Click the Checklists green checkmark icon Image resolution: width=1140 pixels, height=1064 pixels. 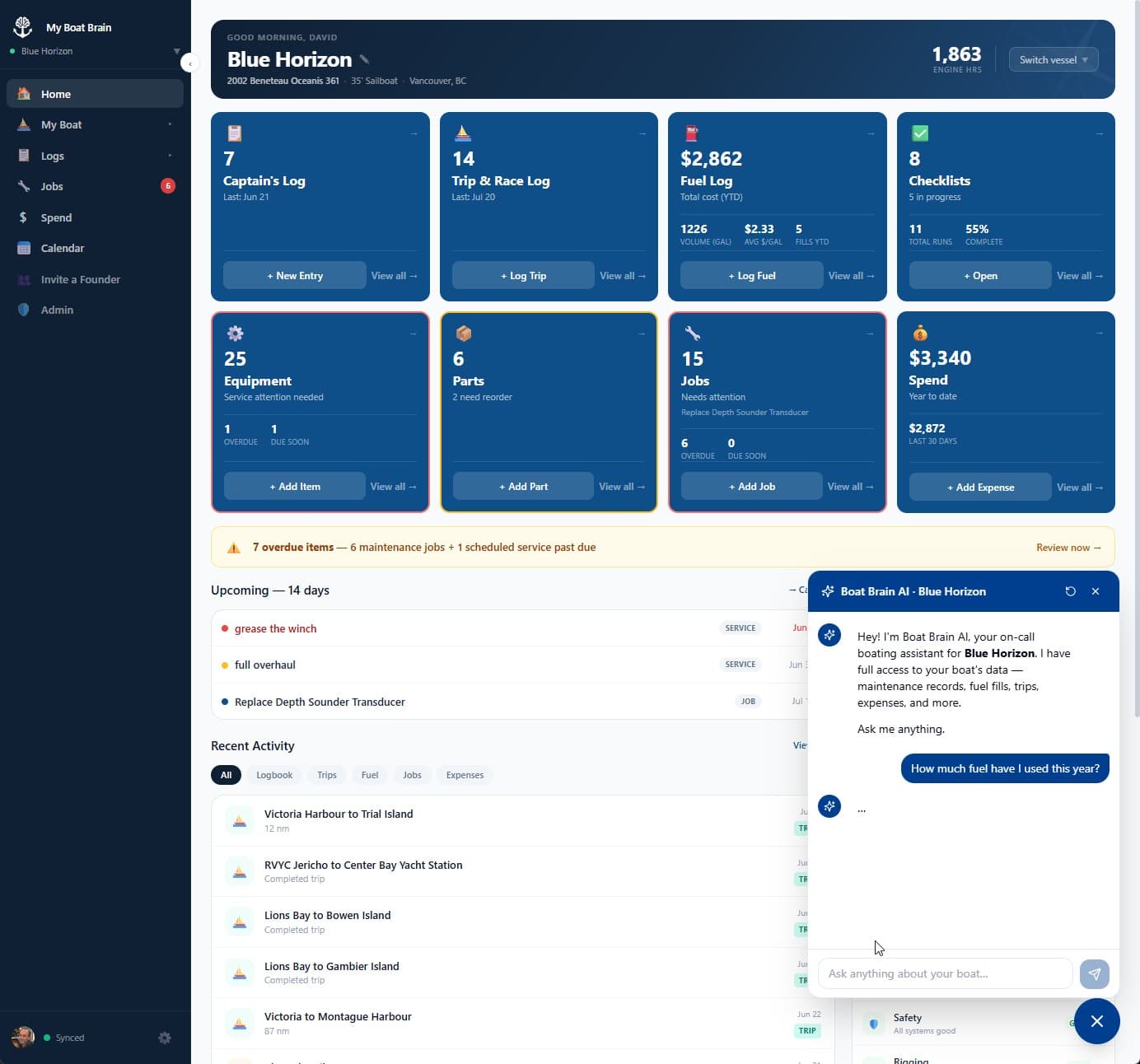tap(920, 133)
